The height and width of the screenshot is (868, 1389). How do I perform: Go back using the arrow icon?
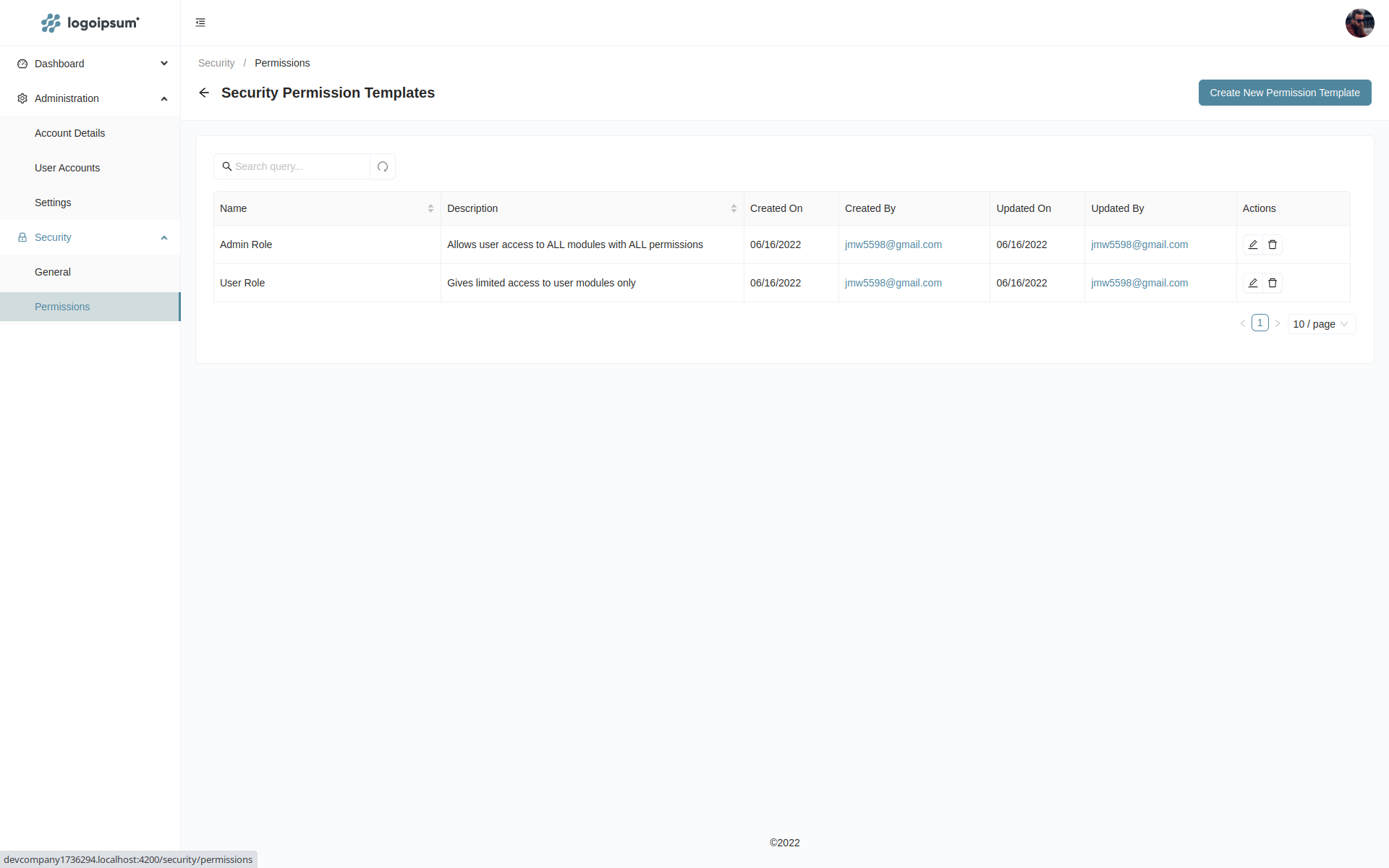(x=204, y=93)
